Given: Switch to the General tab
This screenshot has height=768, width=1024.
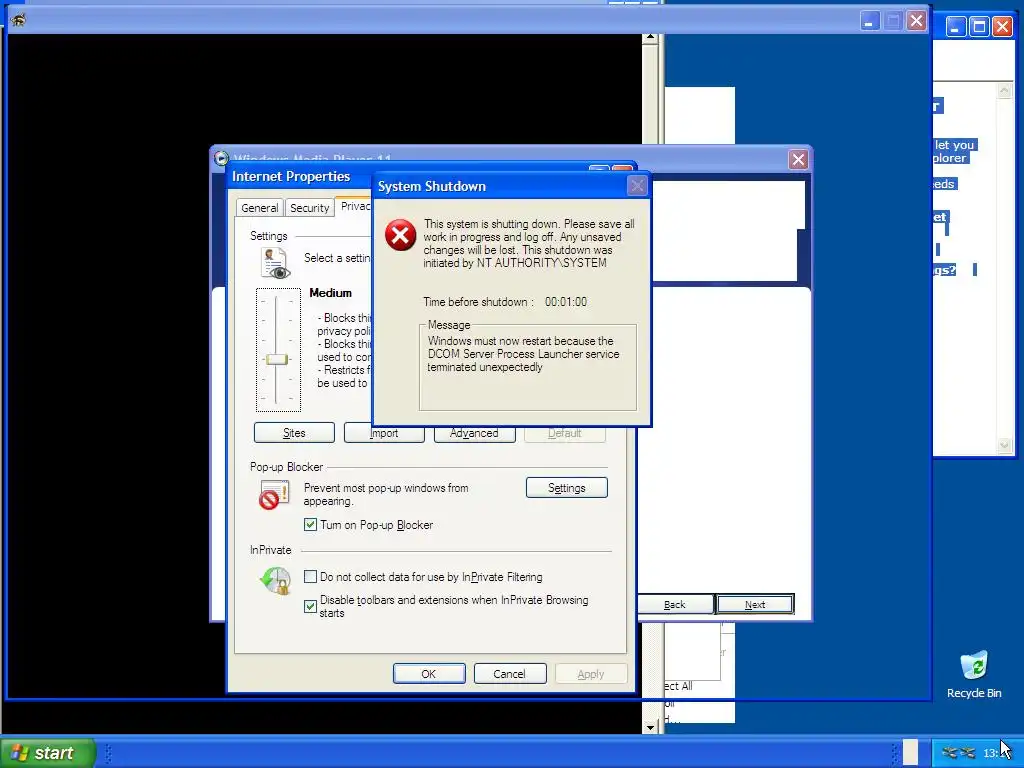Looking at the screenshot, I should tap(259, 208).
